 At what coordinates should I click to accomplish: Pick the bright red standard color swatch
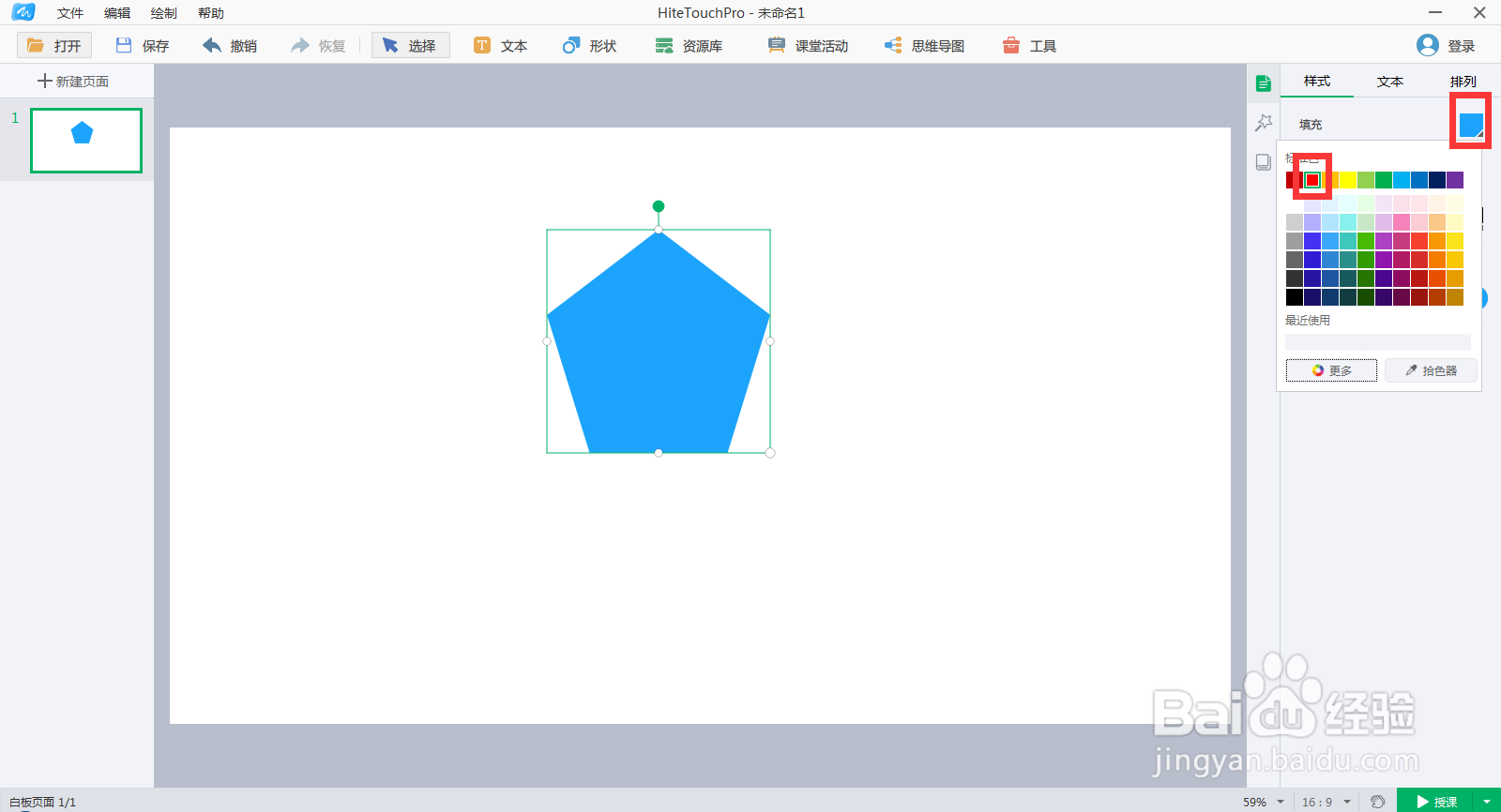[1312, 180]
